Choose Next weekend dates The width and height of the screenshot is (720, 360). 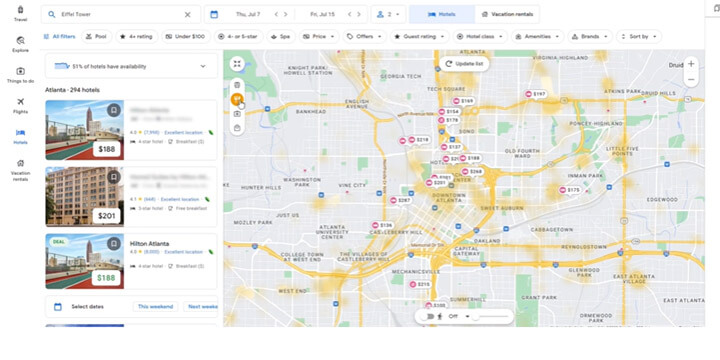coord(201,307)
